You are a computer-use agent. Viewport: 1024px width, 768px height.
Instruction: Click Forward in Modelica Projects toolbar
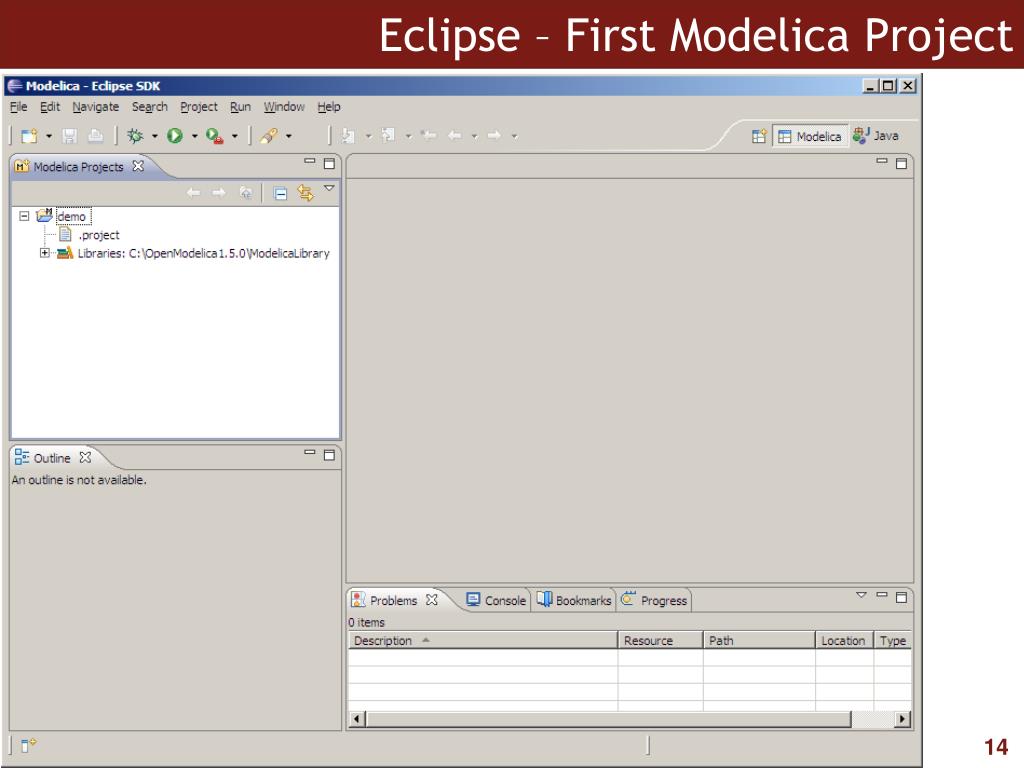click(219, 193)
